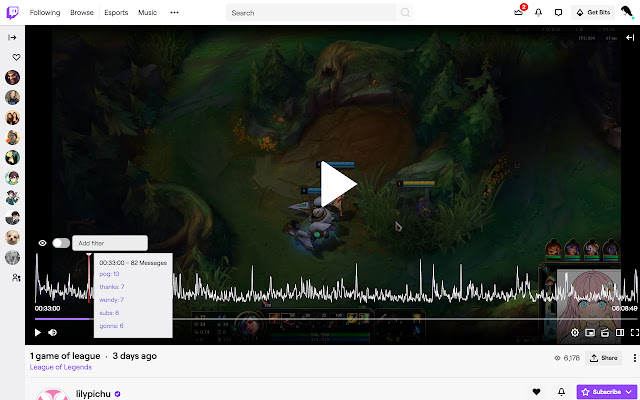Seek on the video progress bar
The height and width of the screenshot is (400, 640).
pyautogui.click(x=336, y=319)
